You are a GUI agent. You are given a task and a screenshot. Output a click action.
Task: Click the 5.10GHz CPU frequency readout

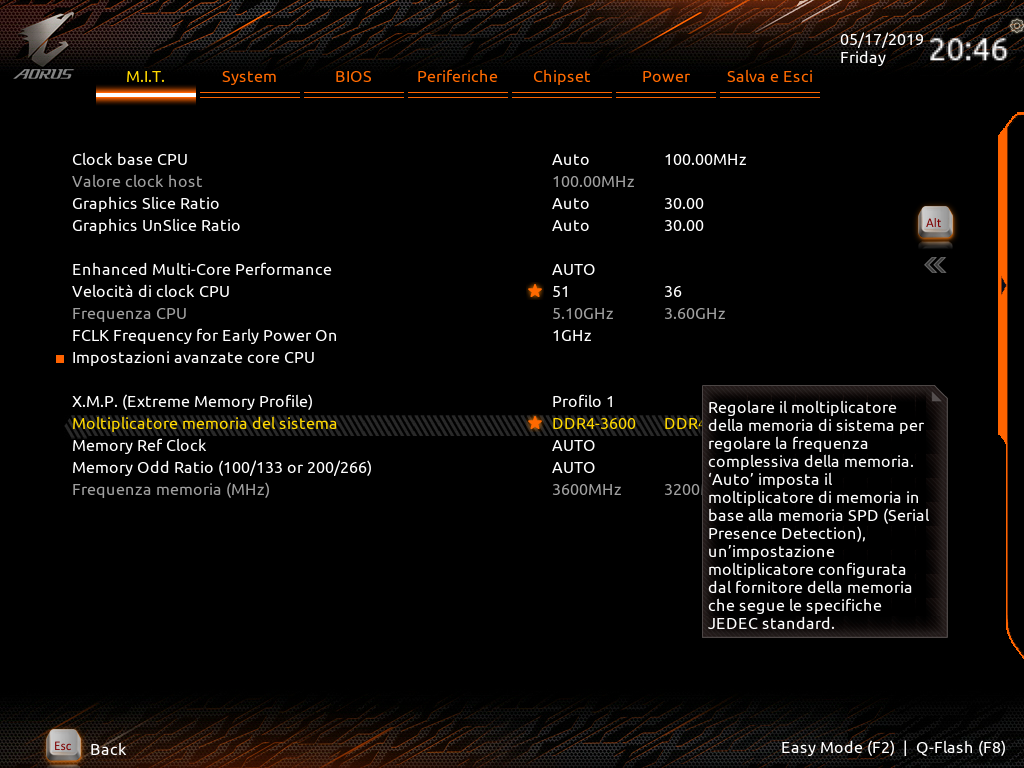583,314
